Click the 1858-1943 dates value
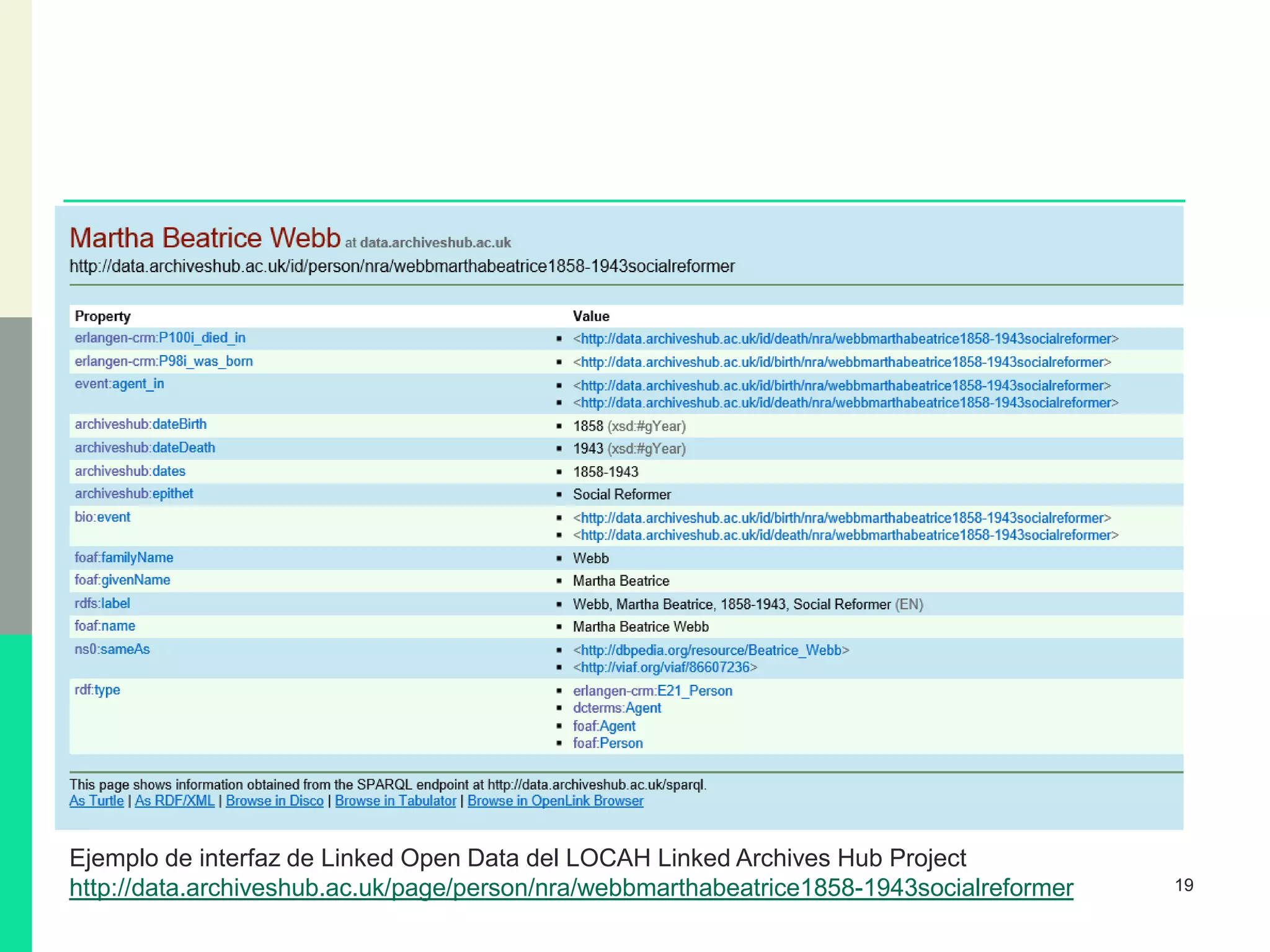This screenshot has height=952, width=1270. 605,472
